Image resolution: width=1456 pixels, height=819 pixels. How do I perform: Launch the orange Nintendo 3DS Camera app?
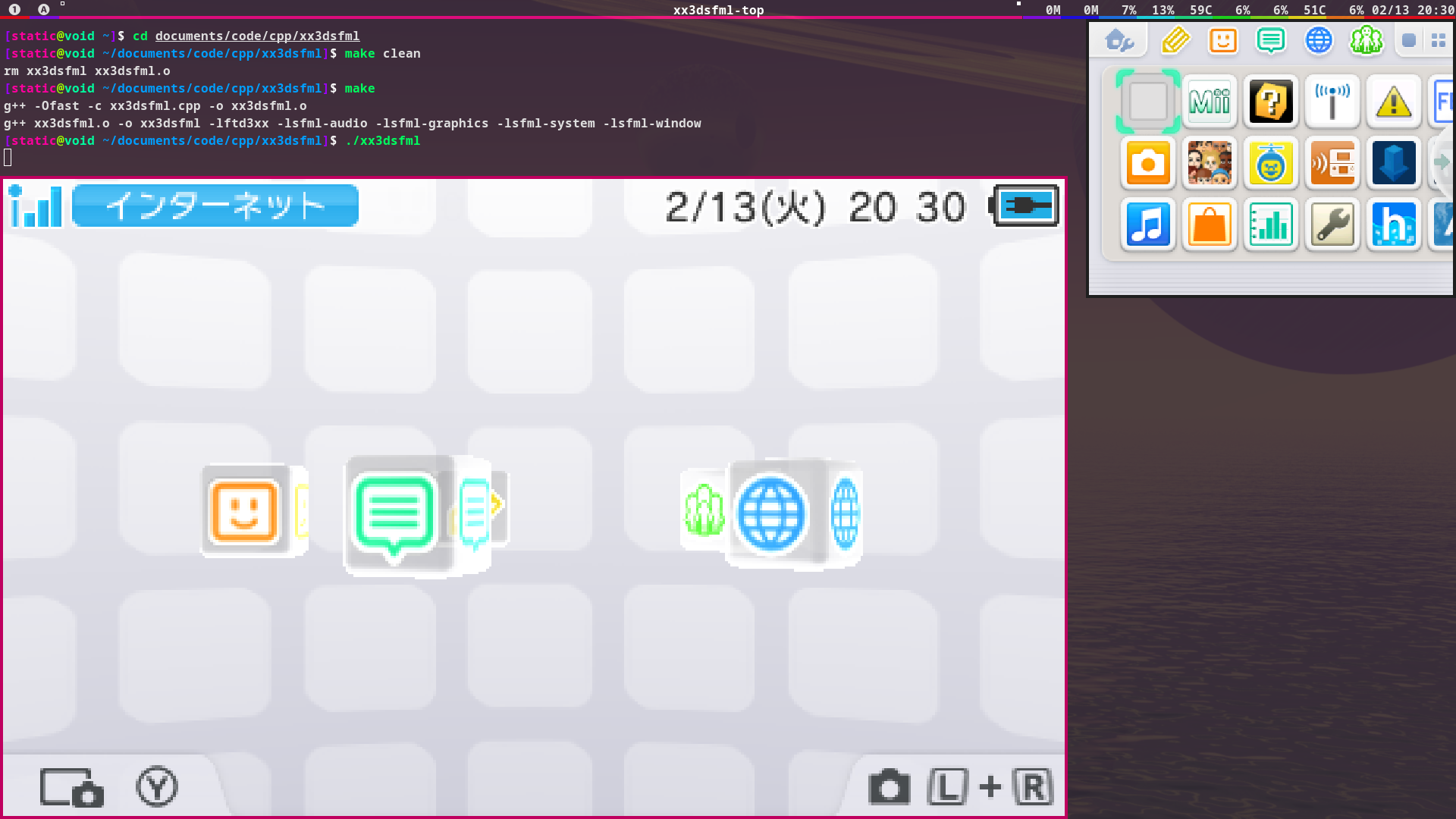pos(1148,163)
